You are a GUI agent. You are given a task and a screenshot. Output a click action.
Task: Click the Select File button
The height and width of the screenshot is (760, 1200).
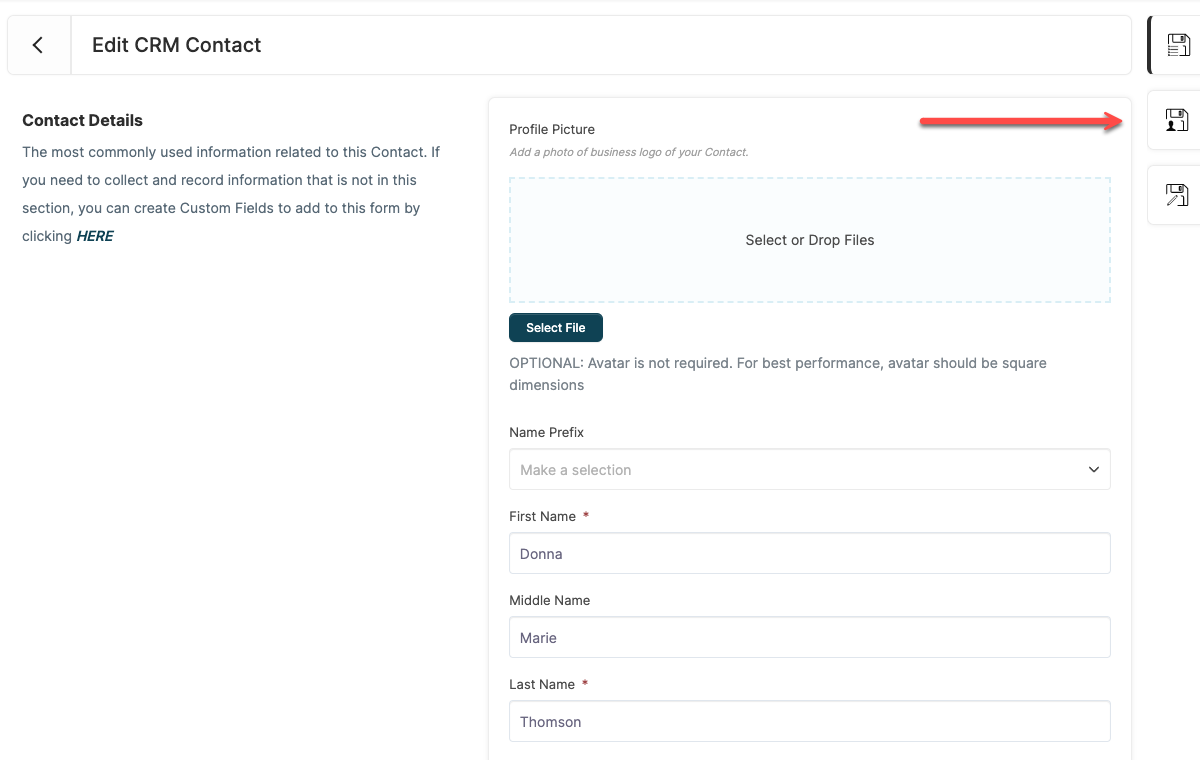coord(556,328)
